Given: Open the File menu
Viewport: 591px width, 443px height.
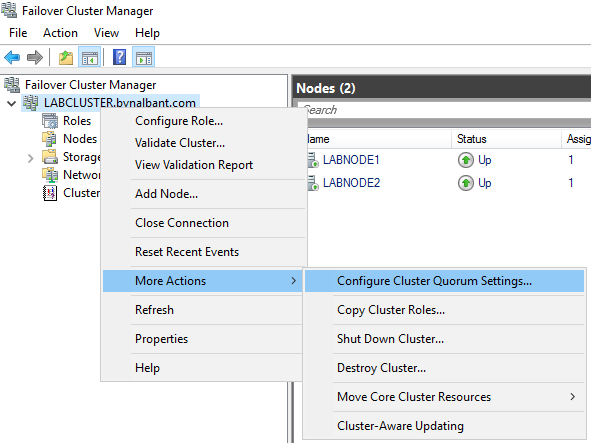Looking at the screenshot, I should point(18,33).
